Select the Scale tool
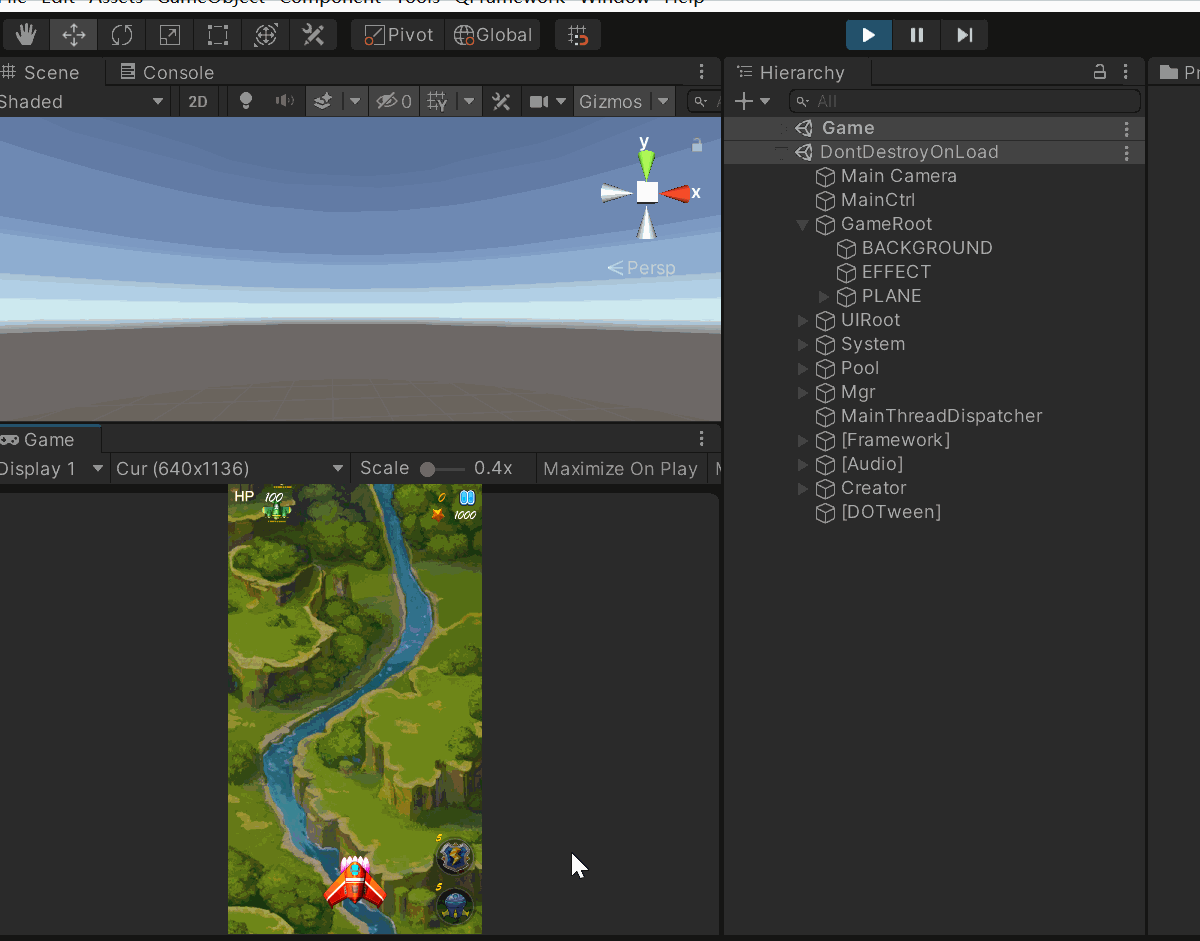The width and height of the screenshot is (1200, 941). 170,35
